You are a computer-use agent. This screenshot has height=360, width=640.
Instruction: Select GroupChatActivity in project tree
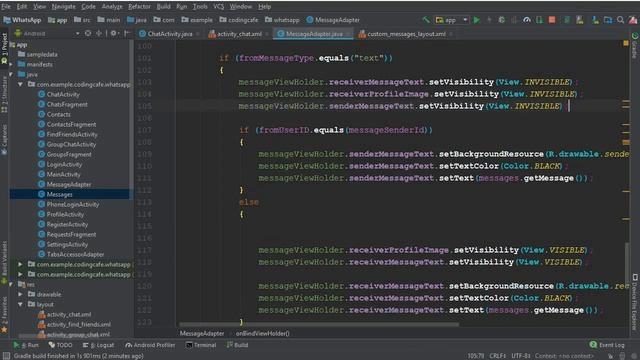click(x=71, y=144)
